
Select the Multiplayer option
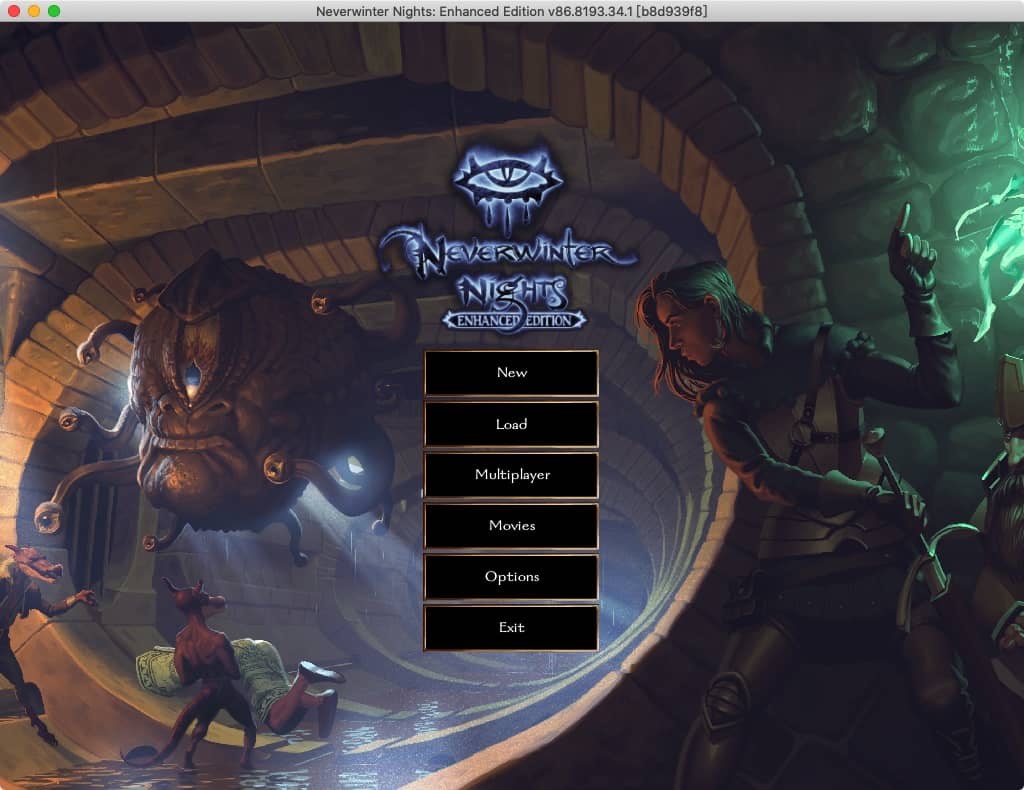pyautogui.click(x=511, y=475)
